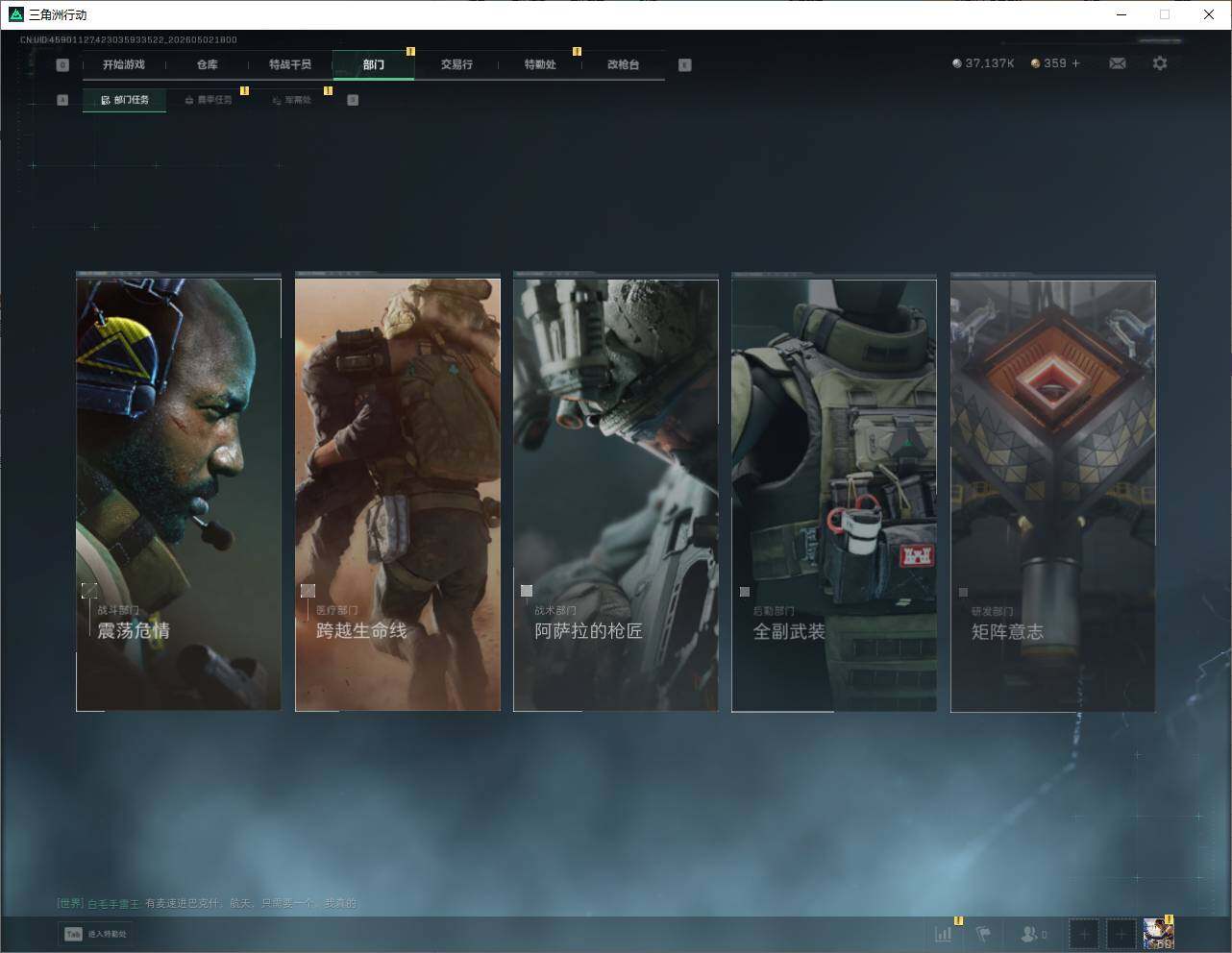Click the first empty squad plus slot
Screen dimensions: 1232x953
point(1083,933)
